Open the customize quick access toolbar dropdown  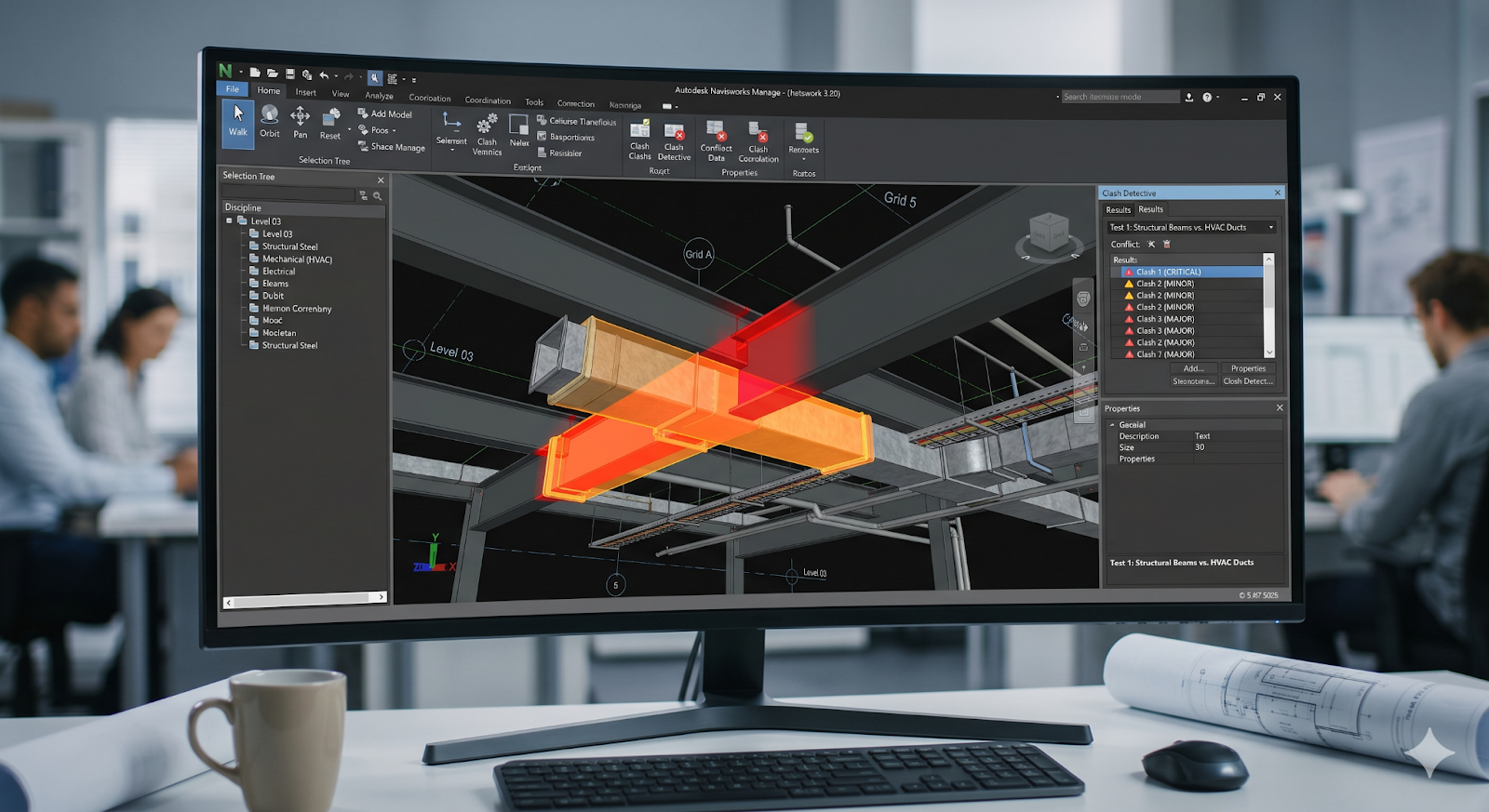[x=414, y=80]
